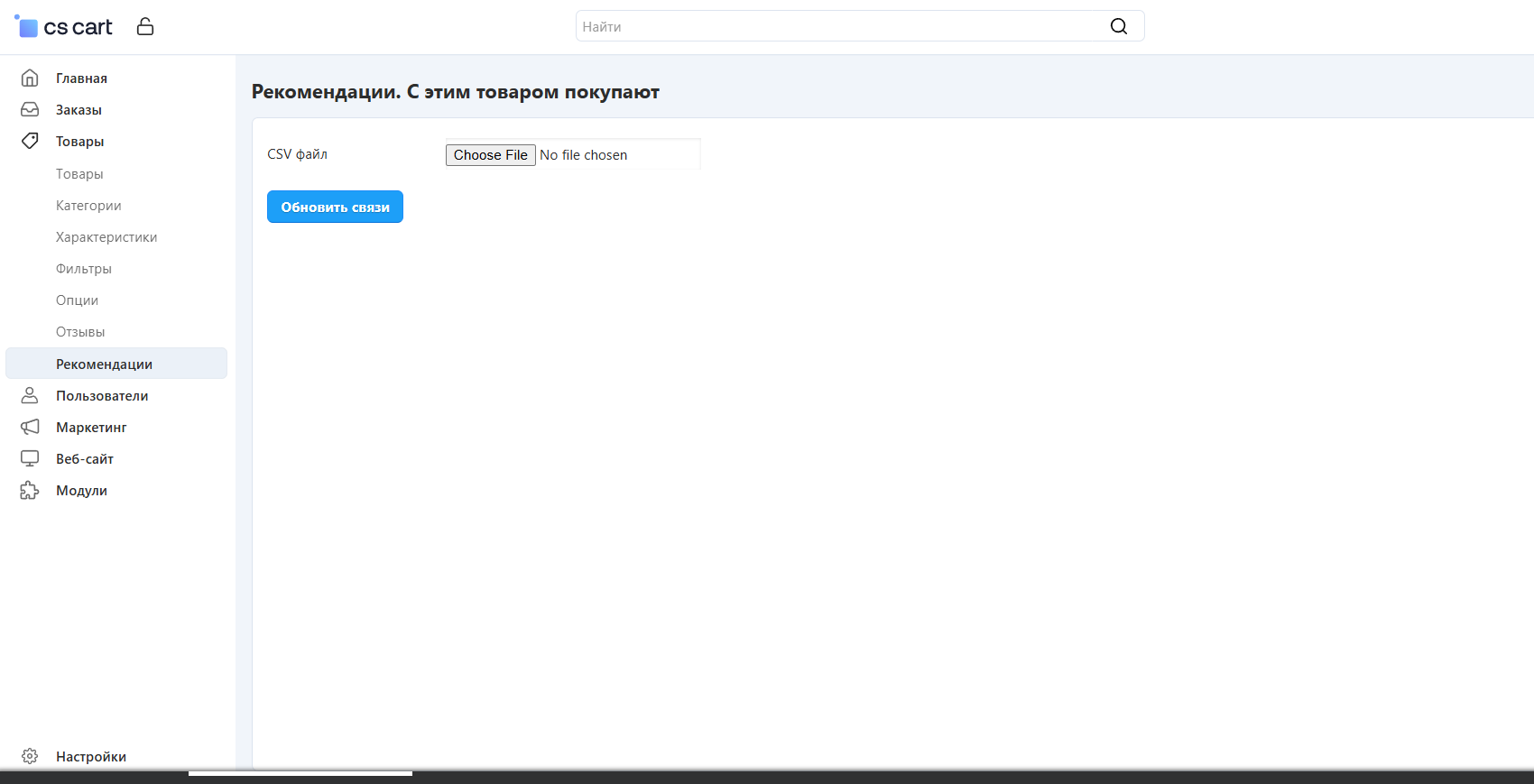Open the Веб-сайт menu
This screenshot has width=1534, height=784.
(85, 459)
